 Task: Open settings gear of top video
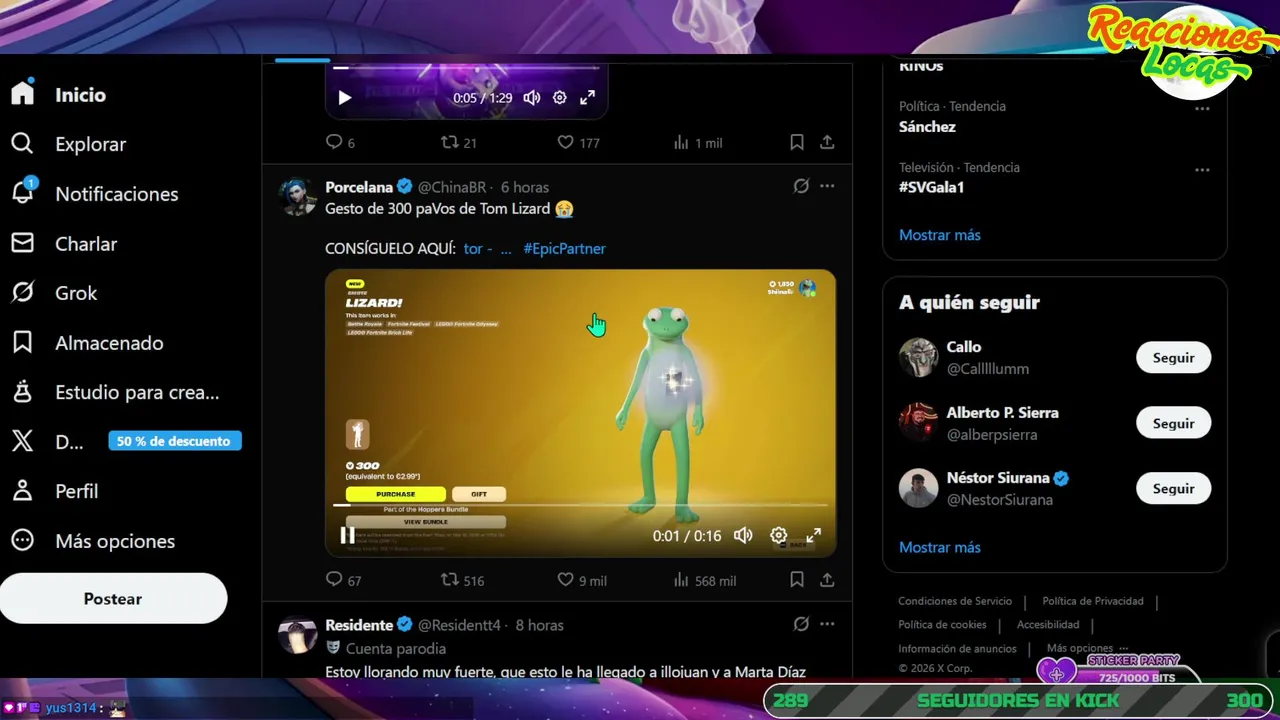pos(560,98)
